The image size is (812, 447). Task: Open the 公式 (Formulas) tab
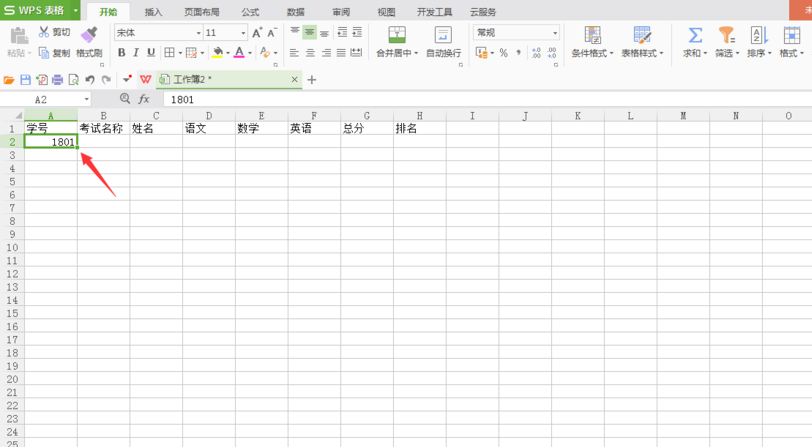click(x=250, y=12)
